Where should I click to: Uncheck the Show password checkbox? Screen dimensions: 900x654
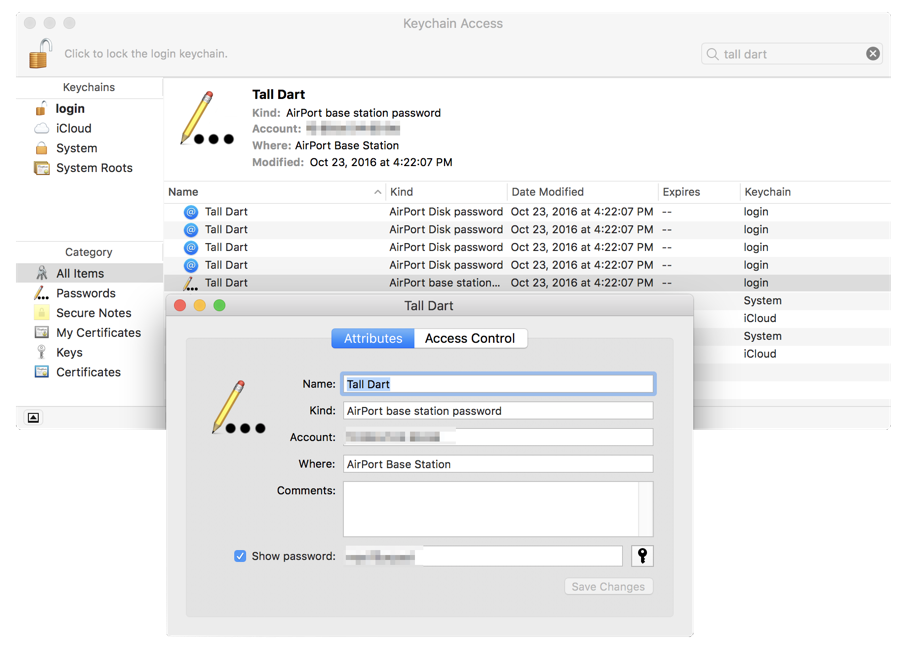pyautogui.click(x=240, y=556)
